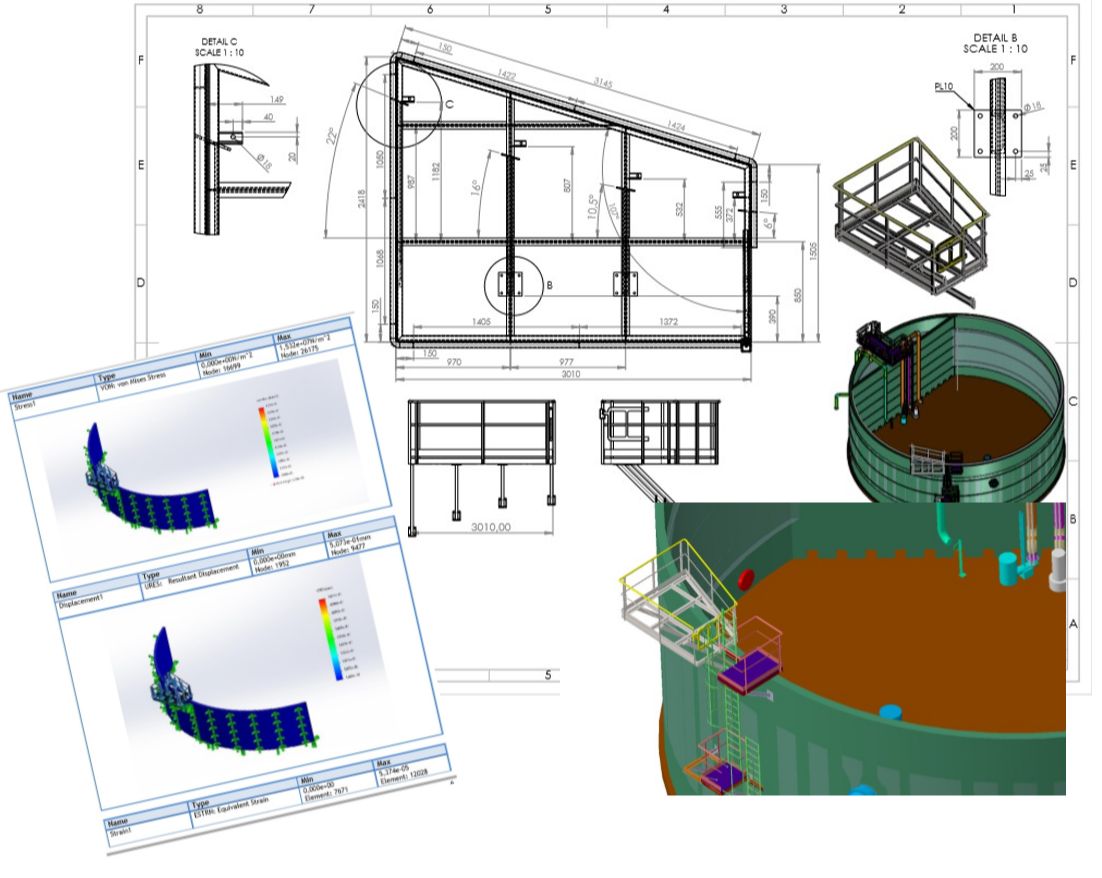Image resolution: width=1102 pixels, height=878 pixels.
Task: Click the detail circle labeled C
Action: click(x=400, y=103)
